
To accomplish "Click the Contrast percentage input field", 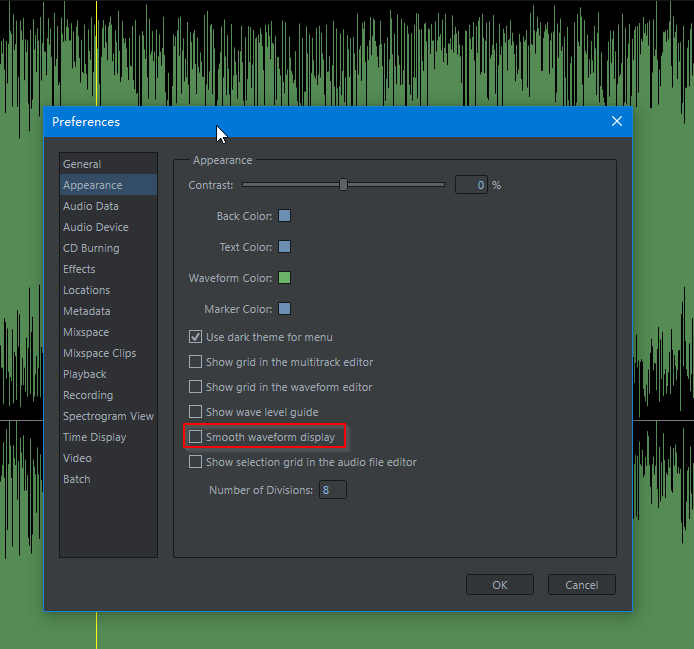I will click(470, 185).
